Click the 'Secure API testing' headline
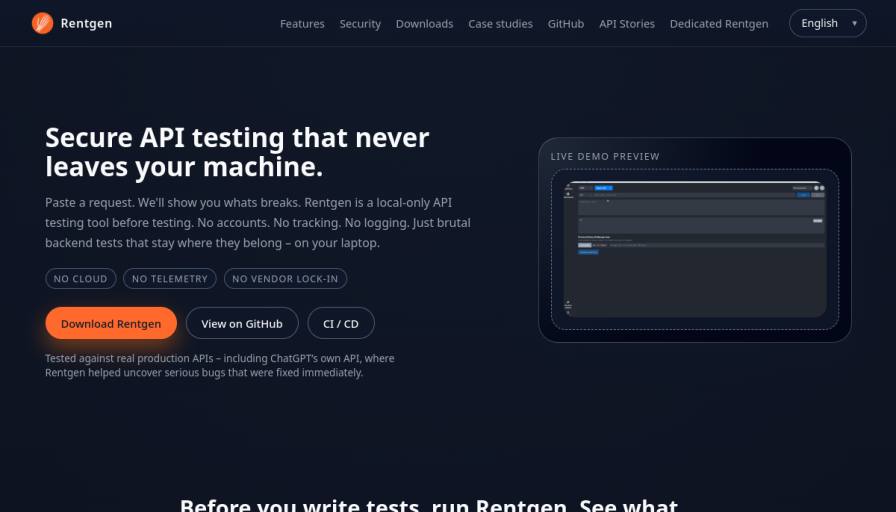896x512 pixels. [237, 152]
